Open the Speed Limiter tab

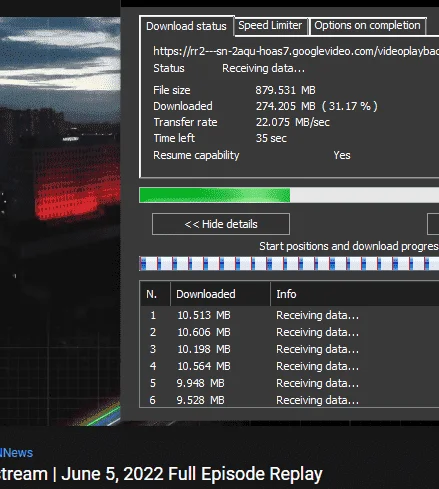tap(270, 26)
